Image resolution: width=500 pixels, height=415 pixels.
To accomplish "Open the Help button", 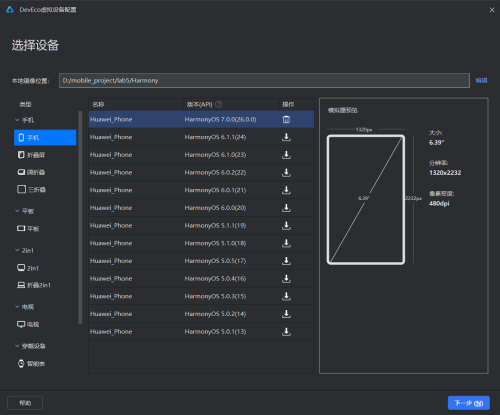I will [x=25, y=403].
